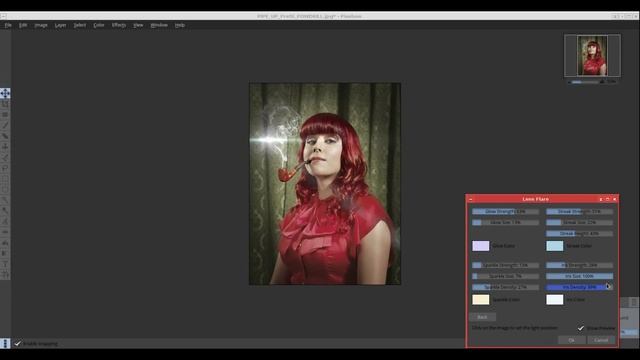640x360 pixels.
Task: Cancel the Lens Flare dialog
Action: [601, 340]
